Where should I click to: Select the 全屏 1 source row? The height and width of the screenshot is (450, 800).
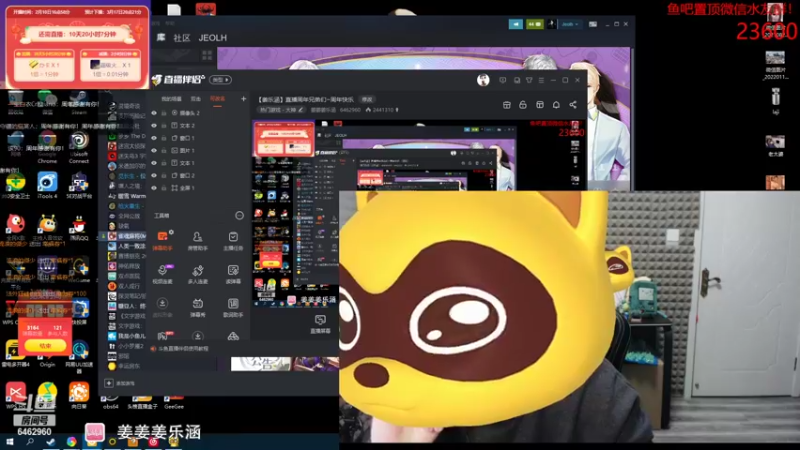point(199,188)
